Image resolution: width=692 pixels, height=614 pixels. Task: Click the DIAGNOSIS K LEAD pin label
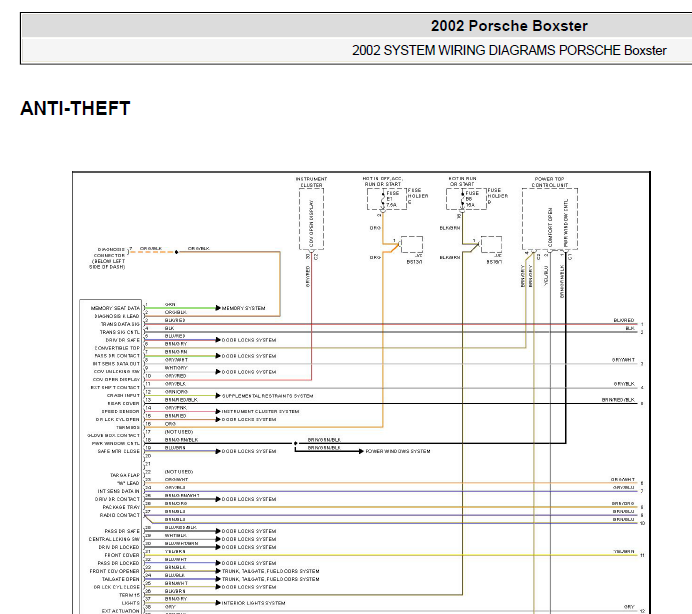coord(117,316)
